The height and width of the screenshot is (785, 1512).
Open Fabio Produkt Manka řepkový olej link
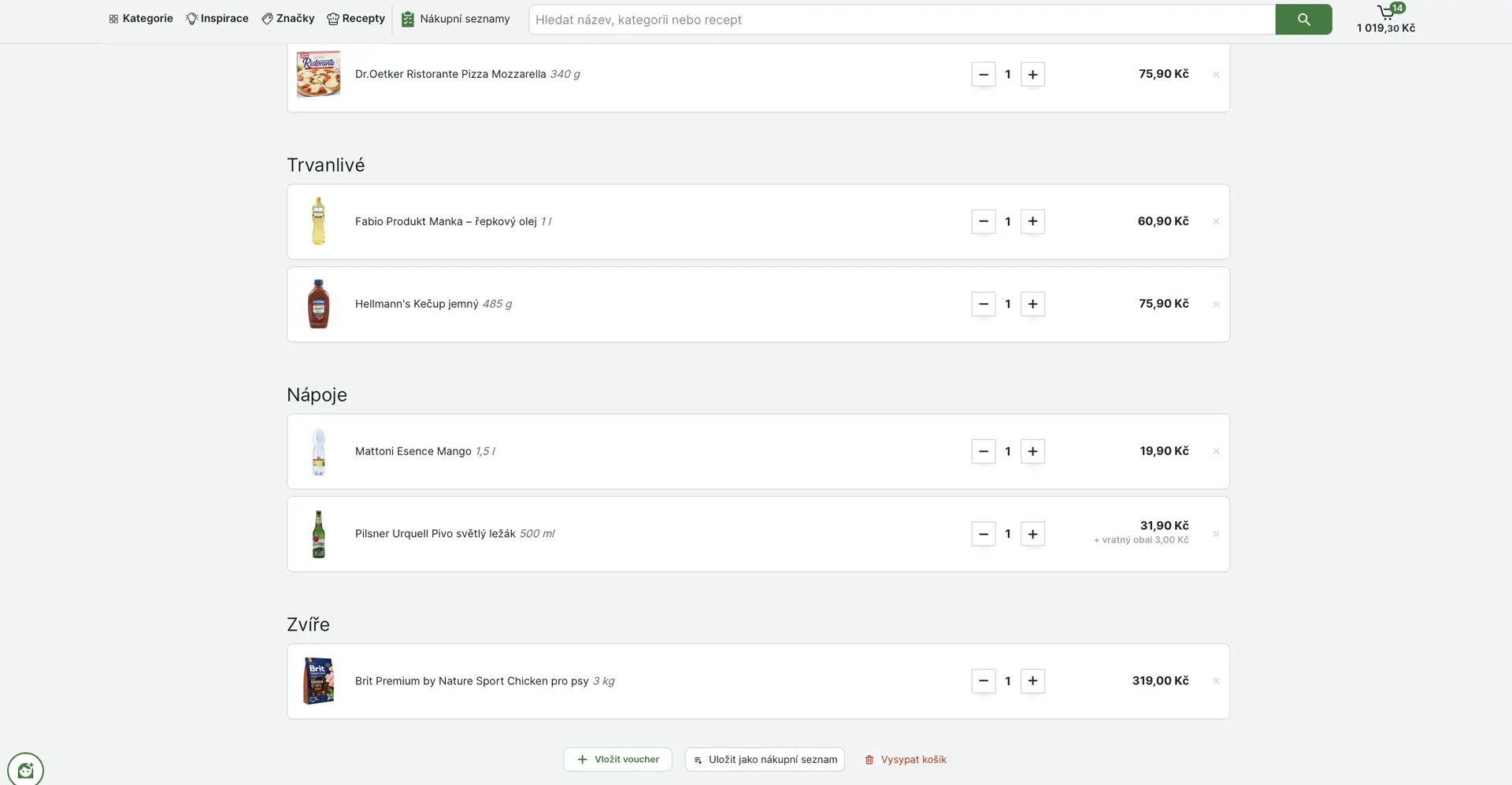pyautogui.click(x=454, y=221)
